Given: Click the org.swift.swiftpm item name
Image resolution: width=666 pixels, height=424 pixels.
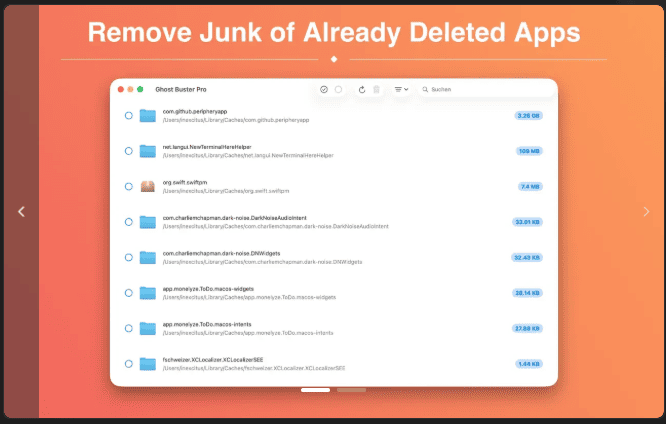Looking at the screenshot, I should click(185, 182).
